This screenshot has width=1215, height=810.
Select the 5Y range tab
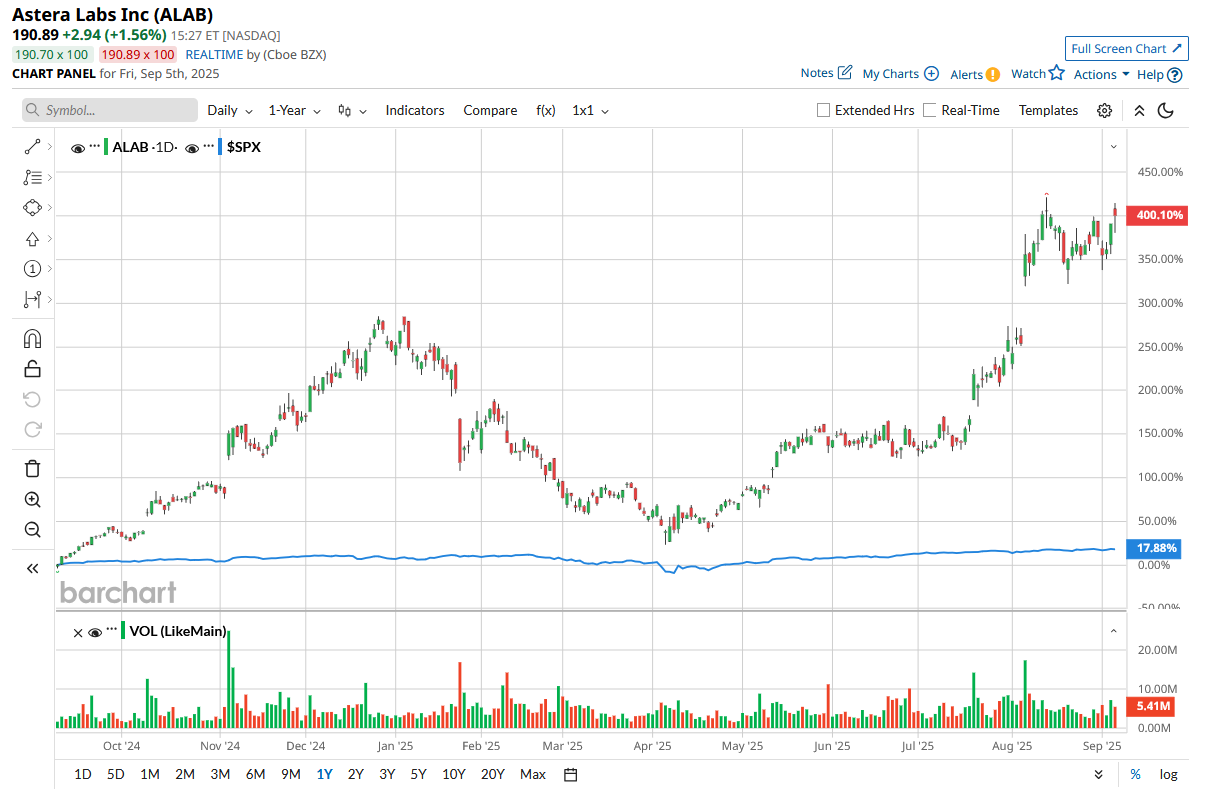418,775
